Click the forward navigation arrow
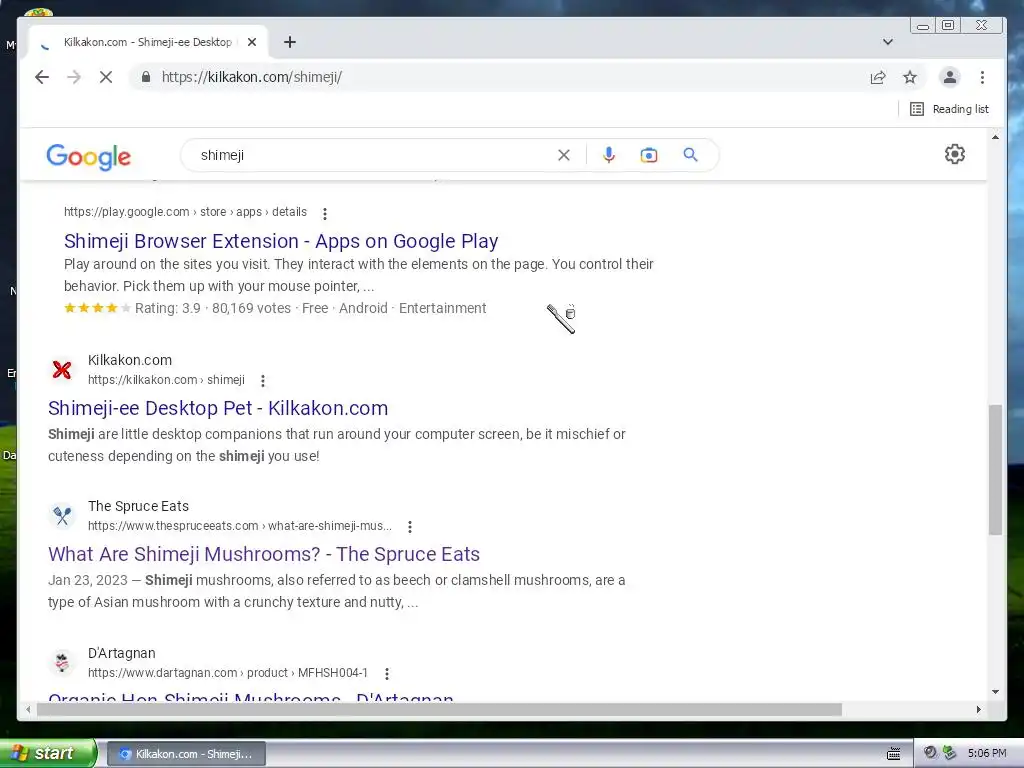1024x768 pixels. point(74,77)
